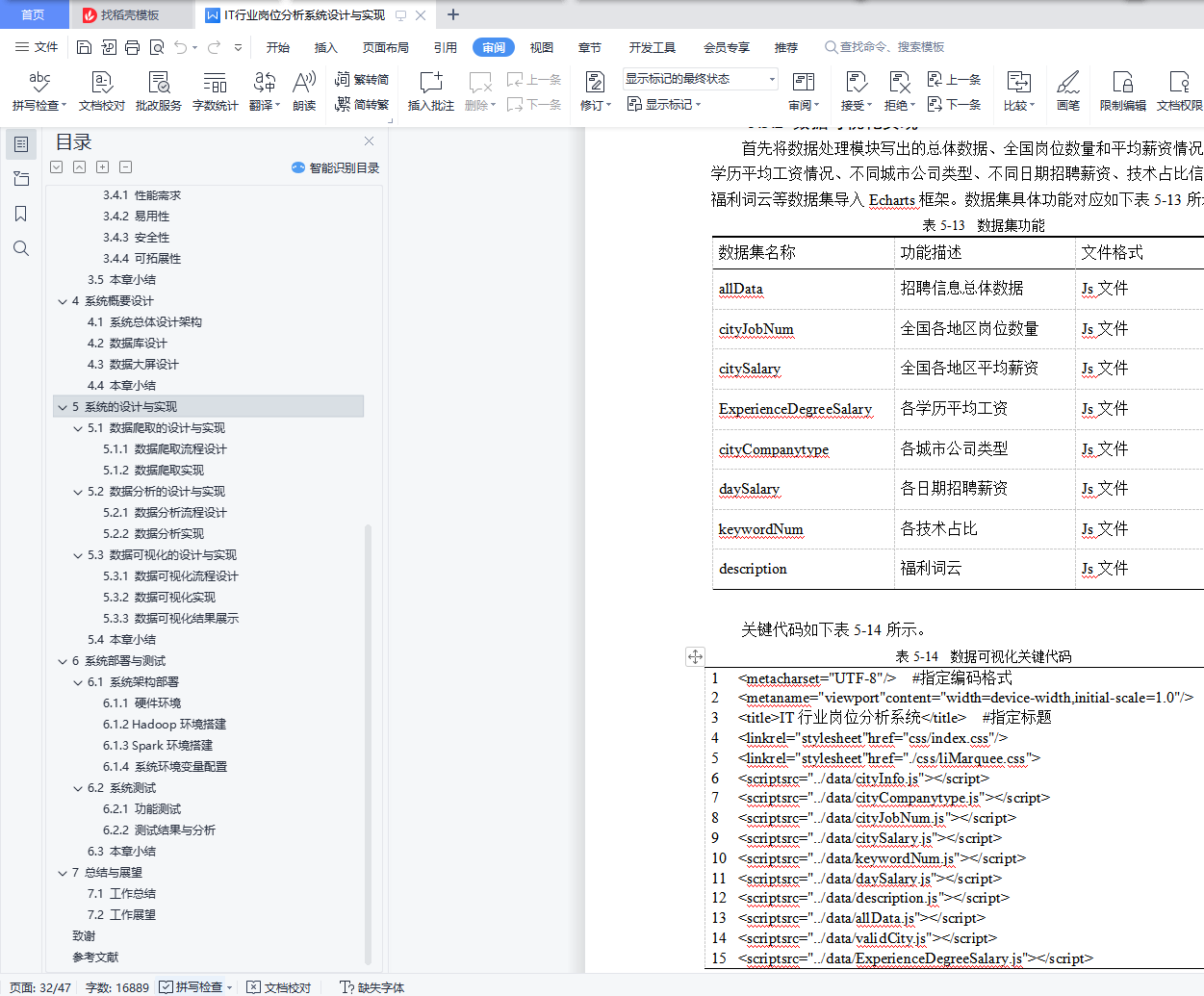Screen dimensions: 1204x996
Task: Click the 比较 compare documents icon
Action: coord(1018,82)
